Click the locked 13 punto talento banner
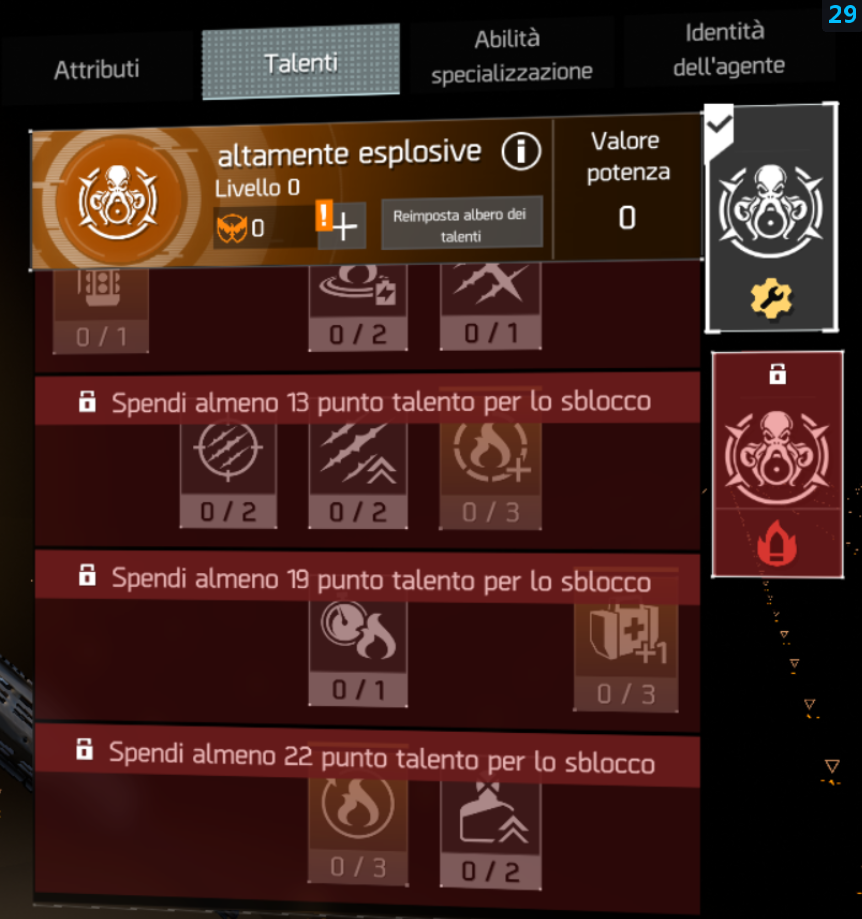Image resolution: width=862 pixels, height=919 pixels. tap(367, 401)
